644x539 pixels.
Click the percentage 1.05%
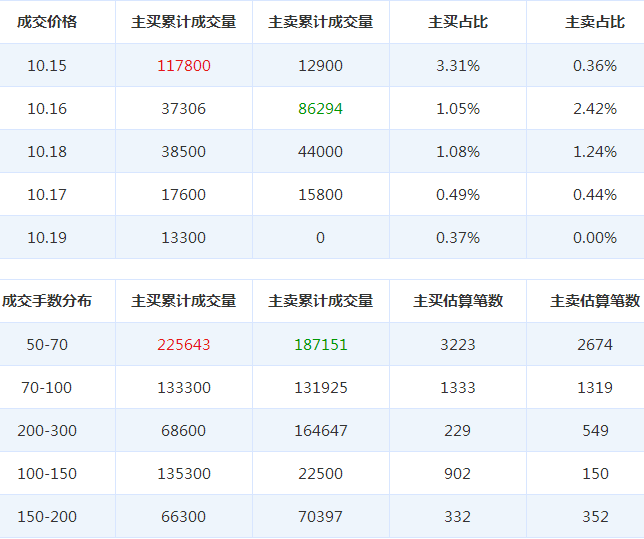[458, 109]
